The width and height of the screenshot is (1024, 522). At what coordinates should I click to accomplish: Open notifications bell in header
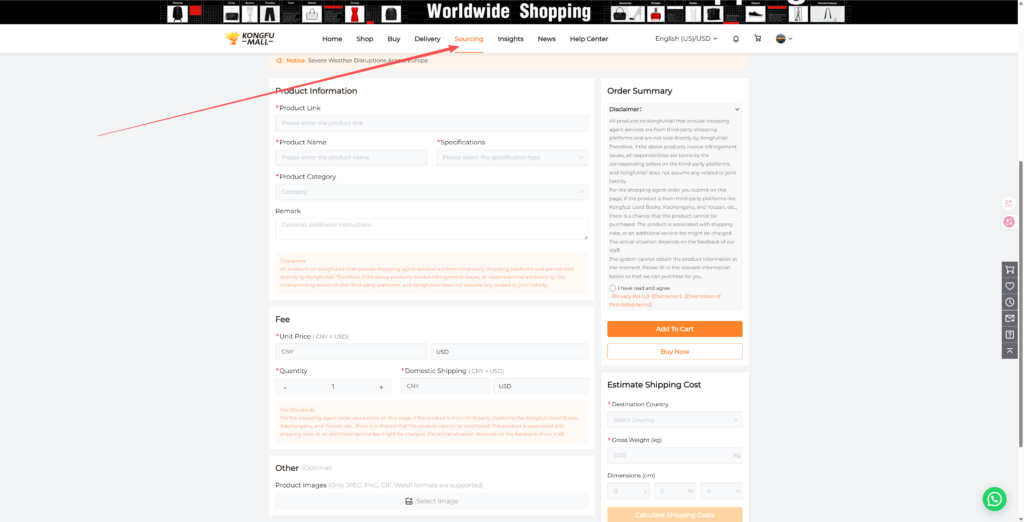[736, 39]
